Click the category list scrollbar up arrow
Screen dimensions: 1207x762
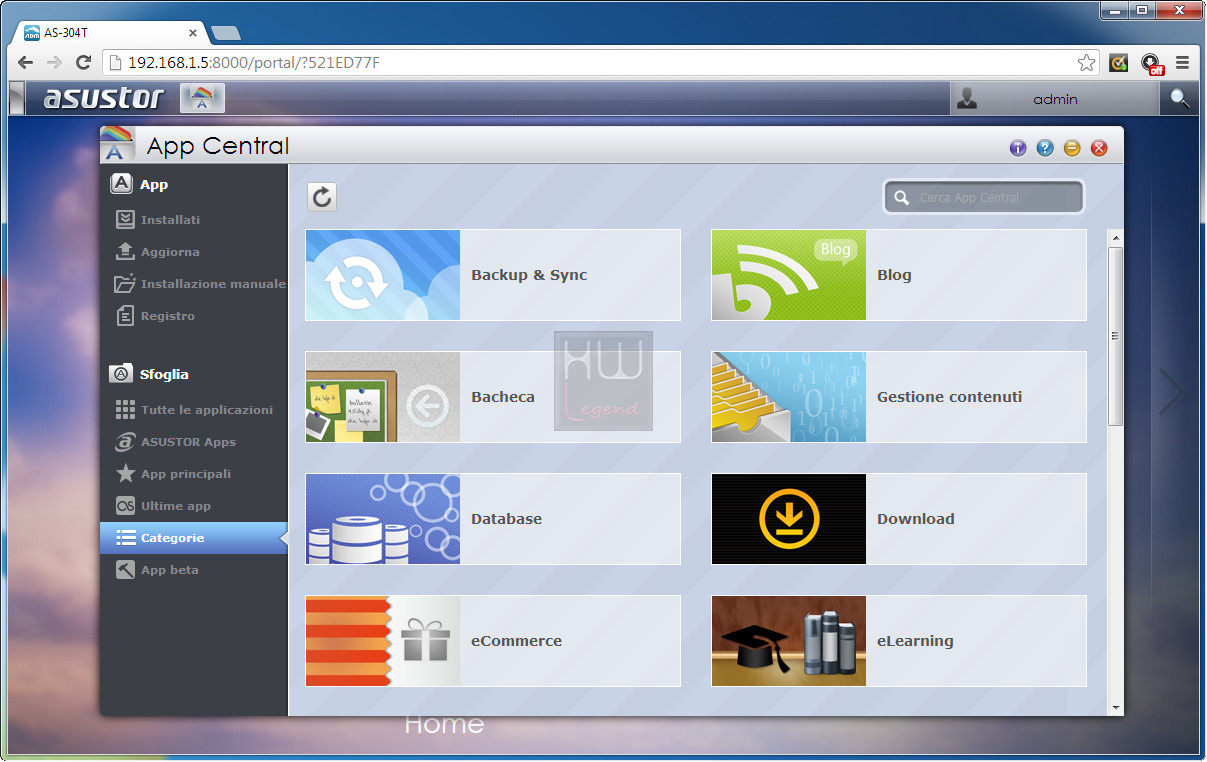pos(1116,238)
